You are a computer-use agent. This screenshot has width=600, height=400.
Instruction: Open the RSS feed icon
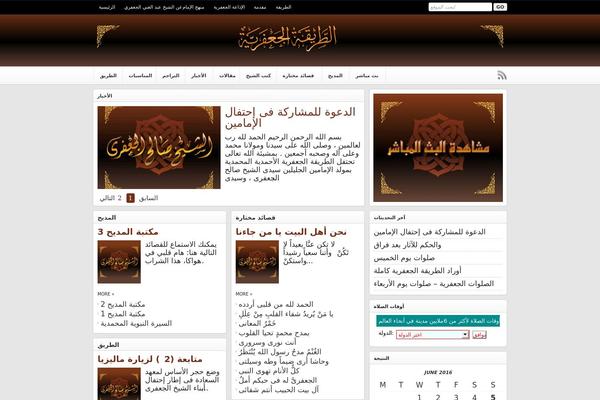click(502, 75)
